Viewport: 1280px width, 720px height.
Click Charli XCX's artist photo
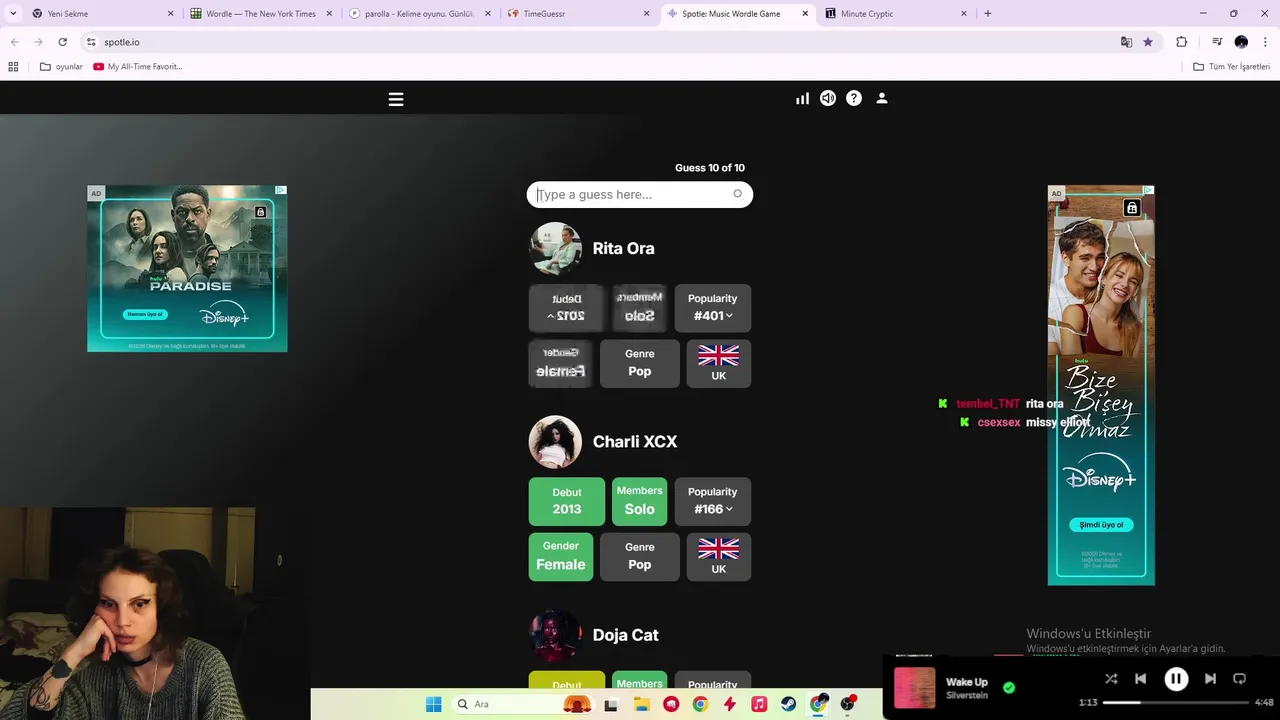click(x=555, y=442)
